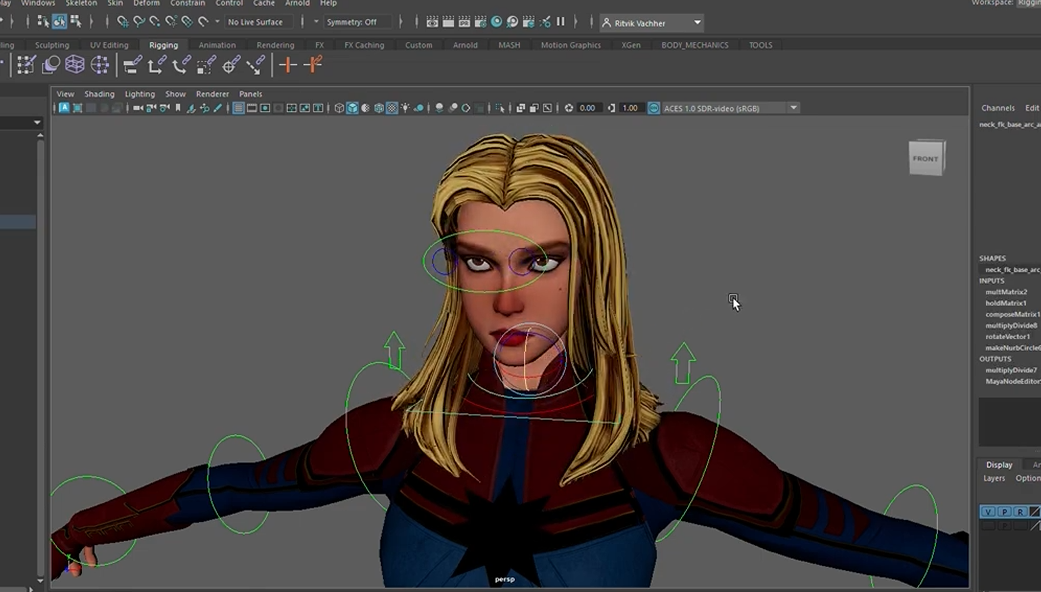Open the Channels menu in Channel Box

pyautogui.click(x=998, y=108)
